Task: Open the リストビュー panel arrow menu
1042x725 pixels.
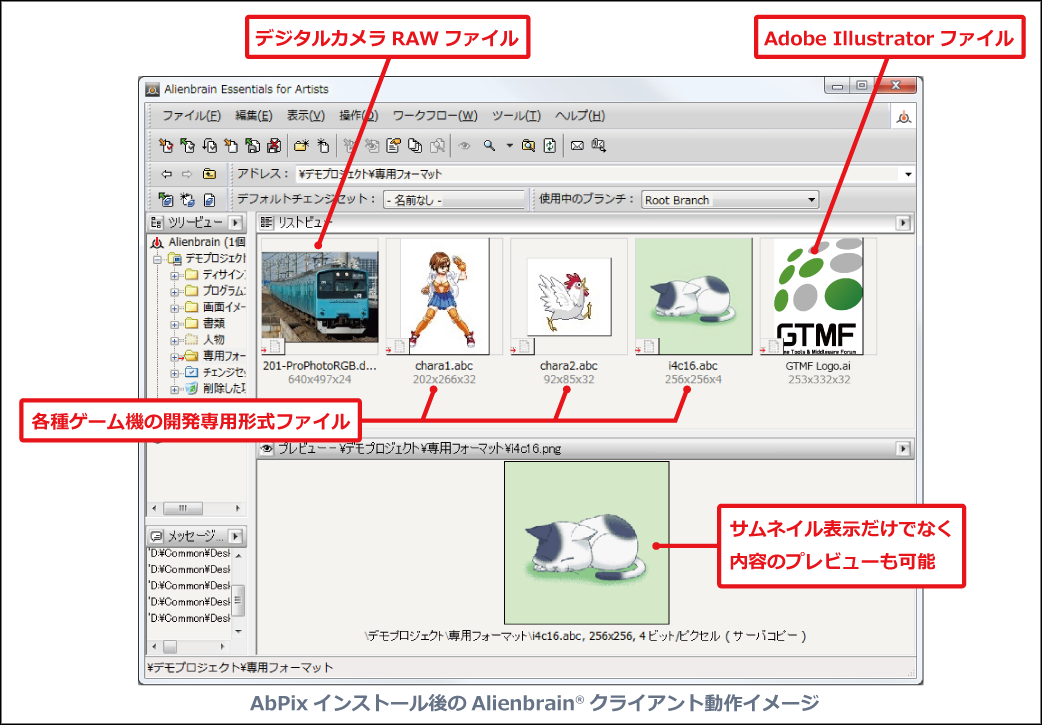Action: (902, 223)
